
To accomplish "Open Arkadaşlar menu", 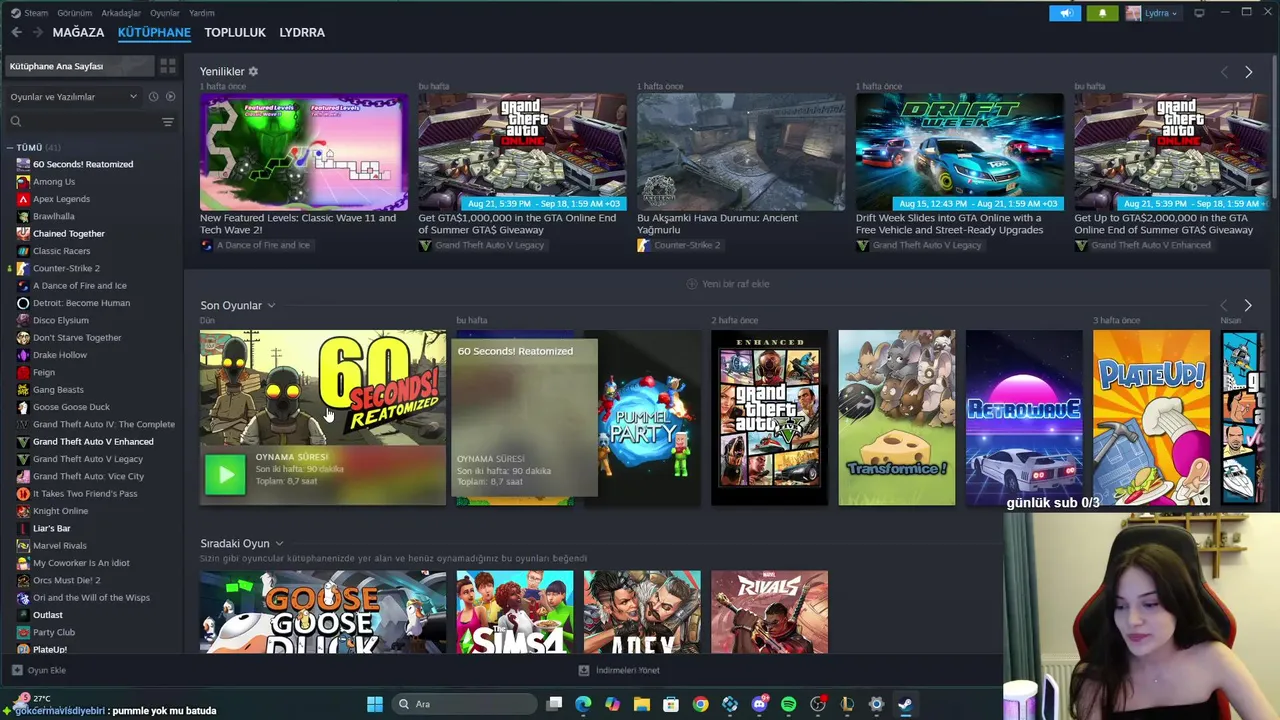I will [121, 13].
